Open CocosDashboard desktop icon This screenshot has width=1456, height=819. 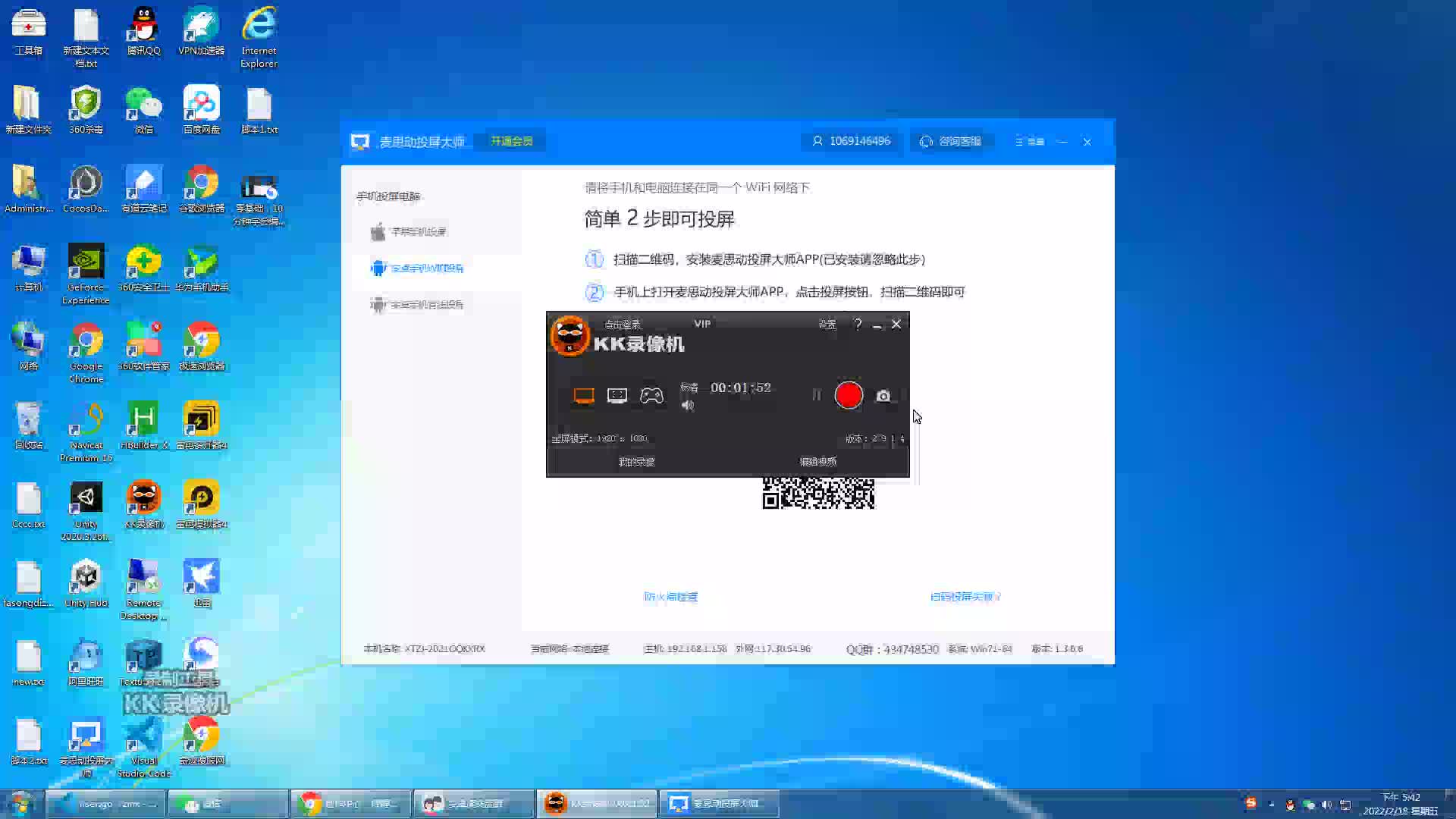(x=86, y=190)
